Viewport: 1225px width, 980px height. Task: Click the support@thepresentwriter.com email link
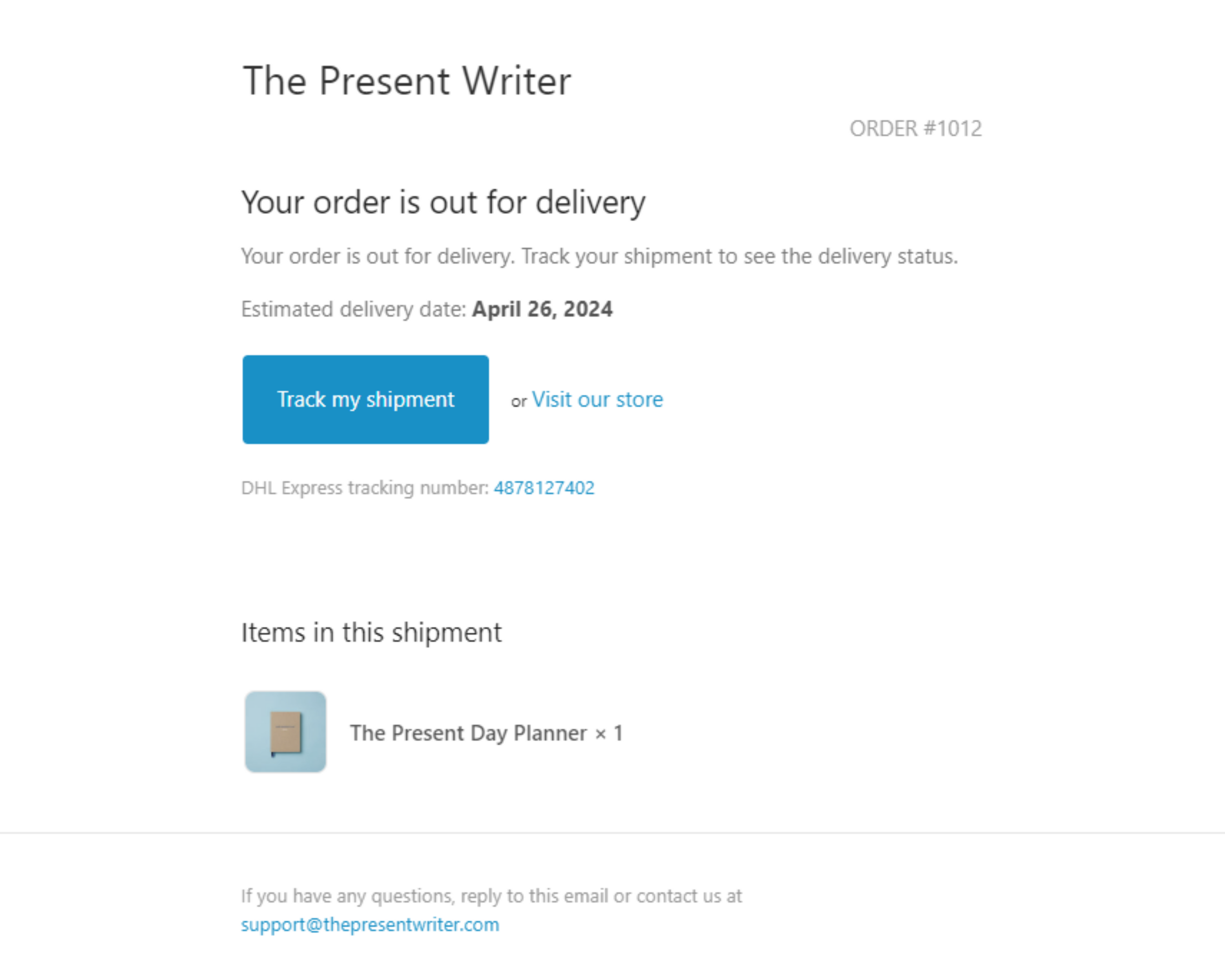(370, 924)
